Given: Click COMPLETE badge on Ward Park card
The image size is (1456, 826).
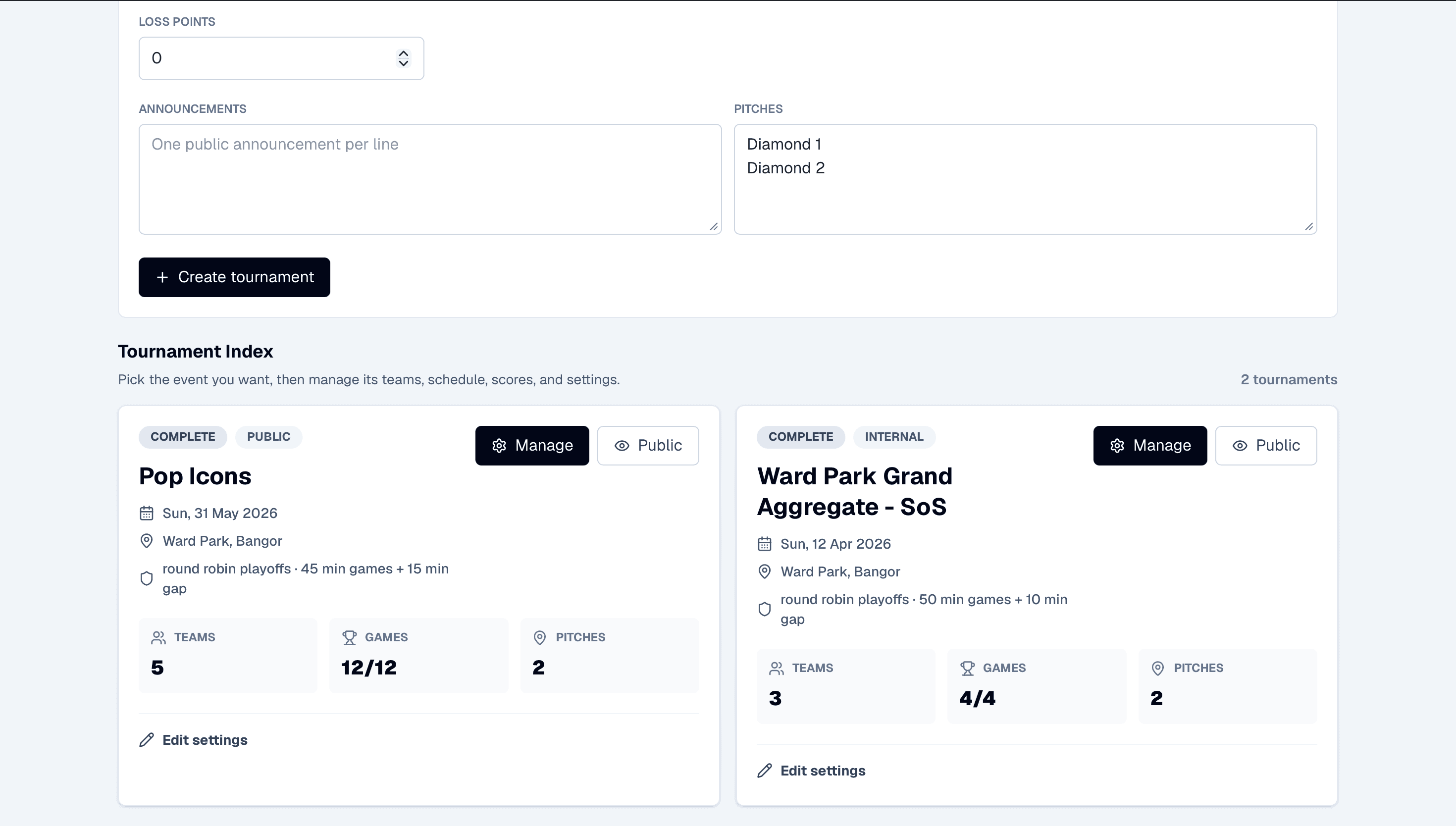Looking at the screenshot, I should (801, 437).
